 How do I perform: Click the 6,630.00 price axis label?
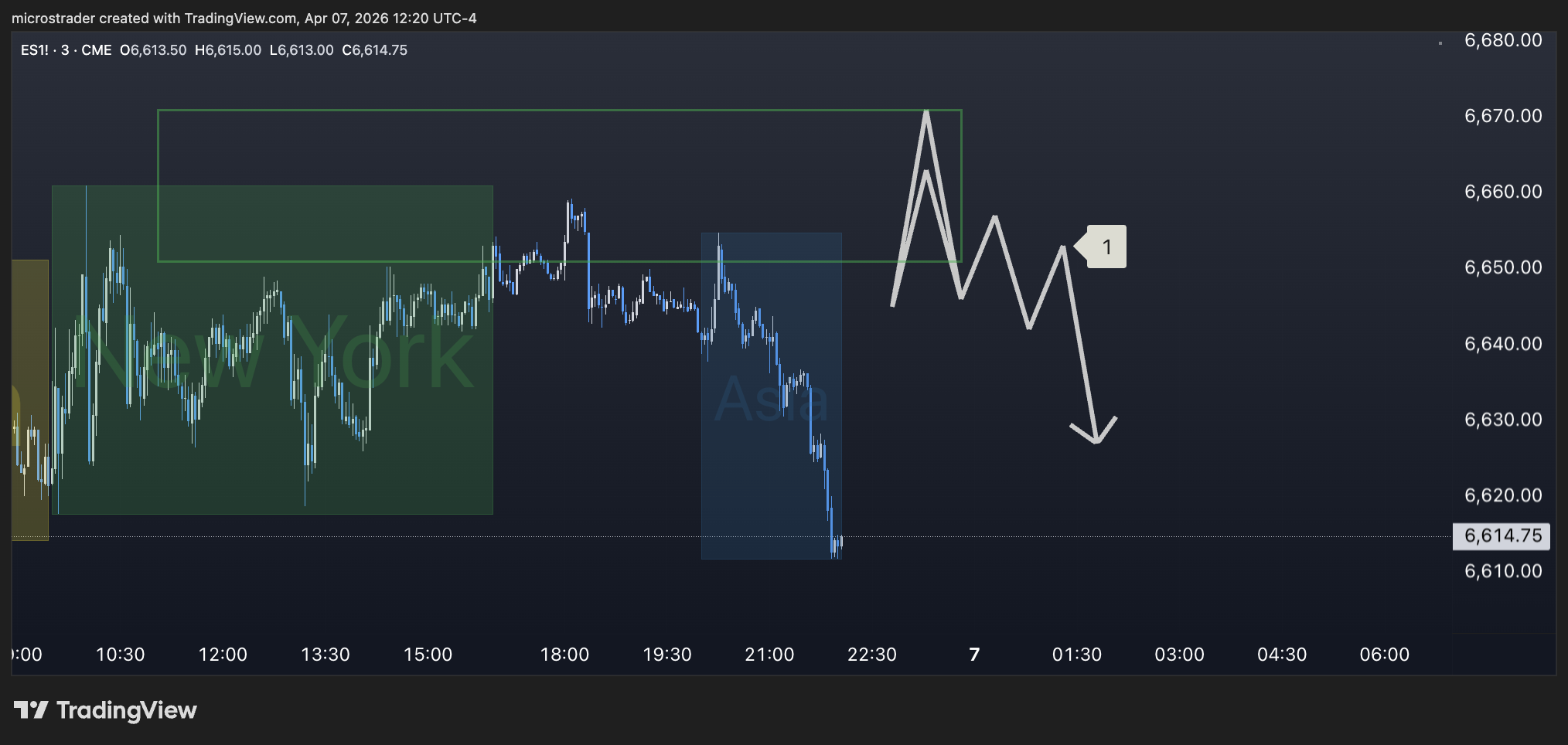[1503, 420]
